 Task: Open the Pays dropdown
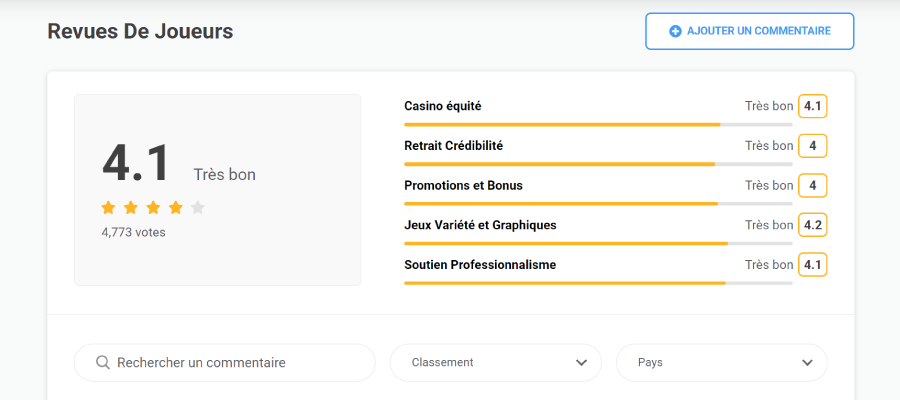click(721, 363)
